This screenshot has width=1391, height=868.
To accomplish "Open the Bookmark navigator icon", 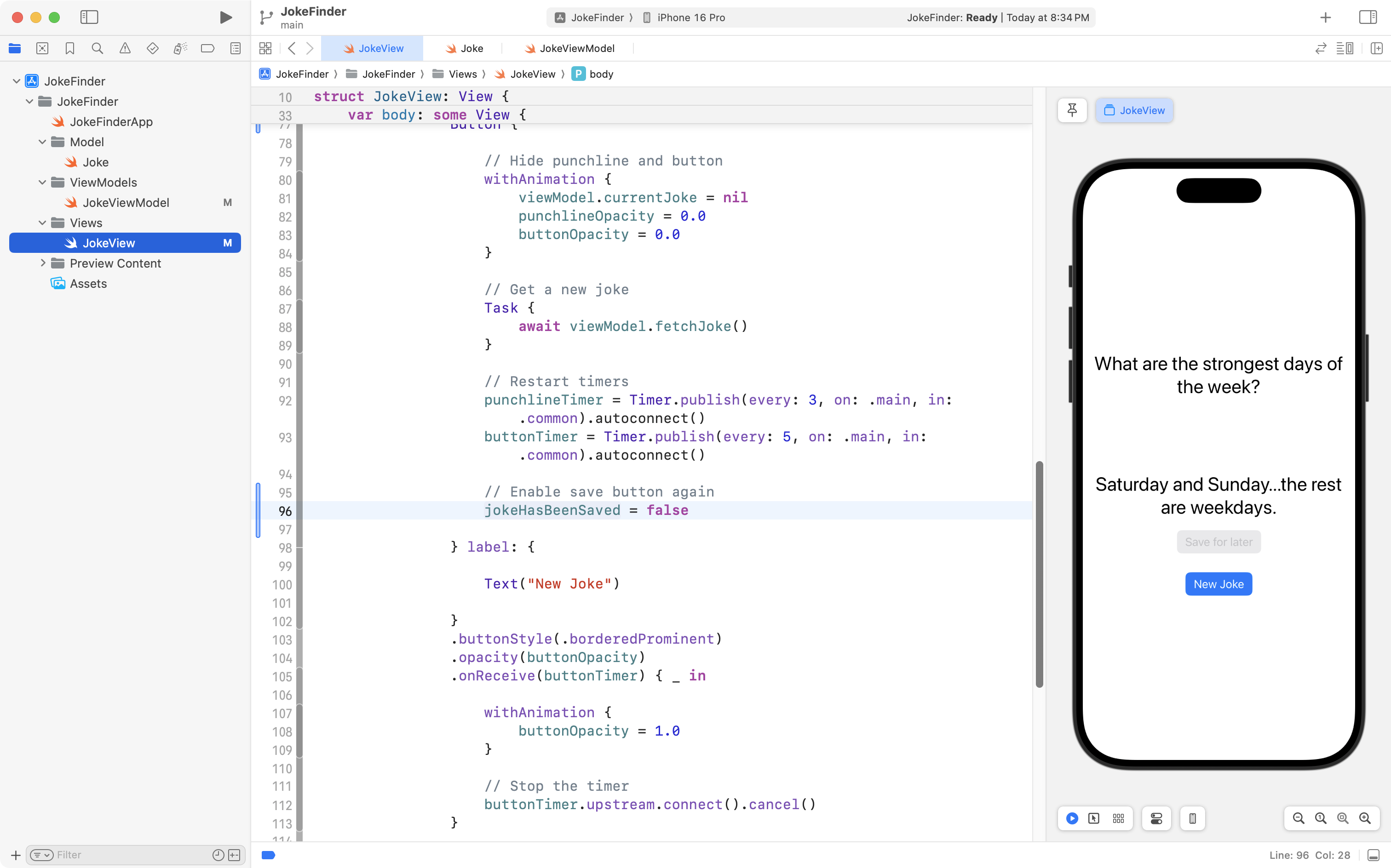I will tap(69, 49).
